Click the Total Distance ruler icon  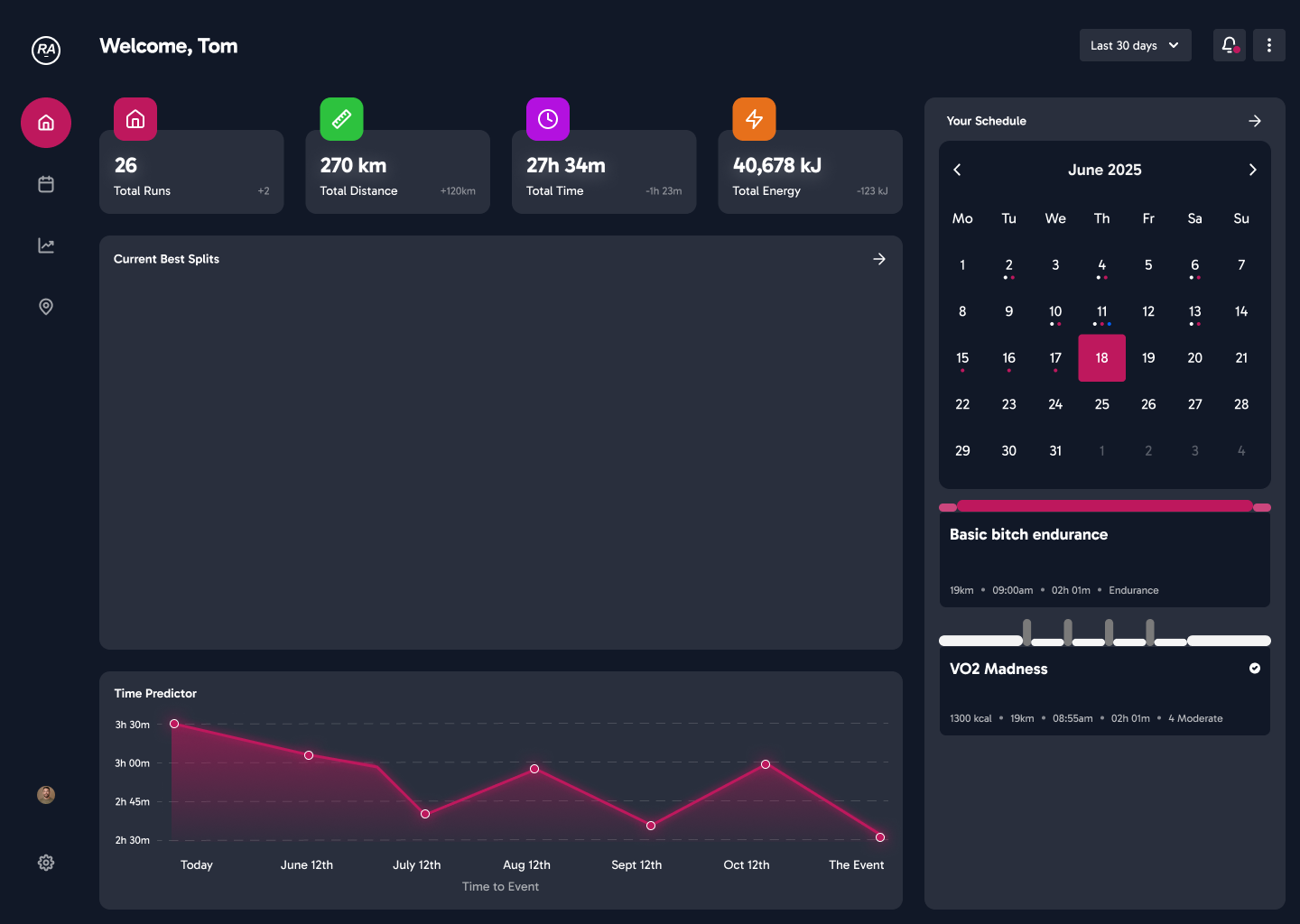342,119
